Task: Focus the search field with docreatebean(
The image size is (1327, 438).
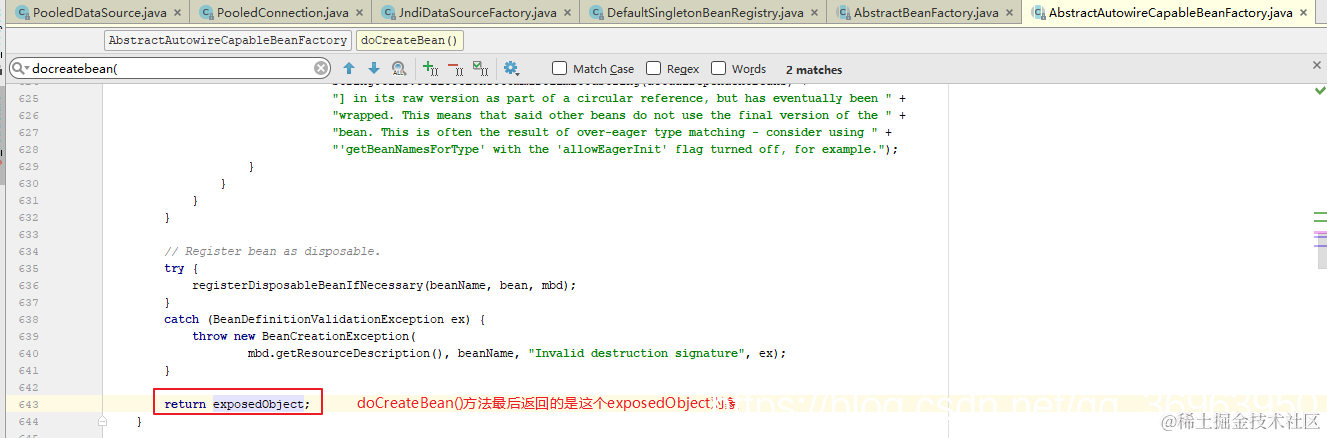Action: 172,69
